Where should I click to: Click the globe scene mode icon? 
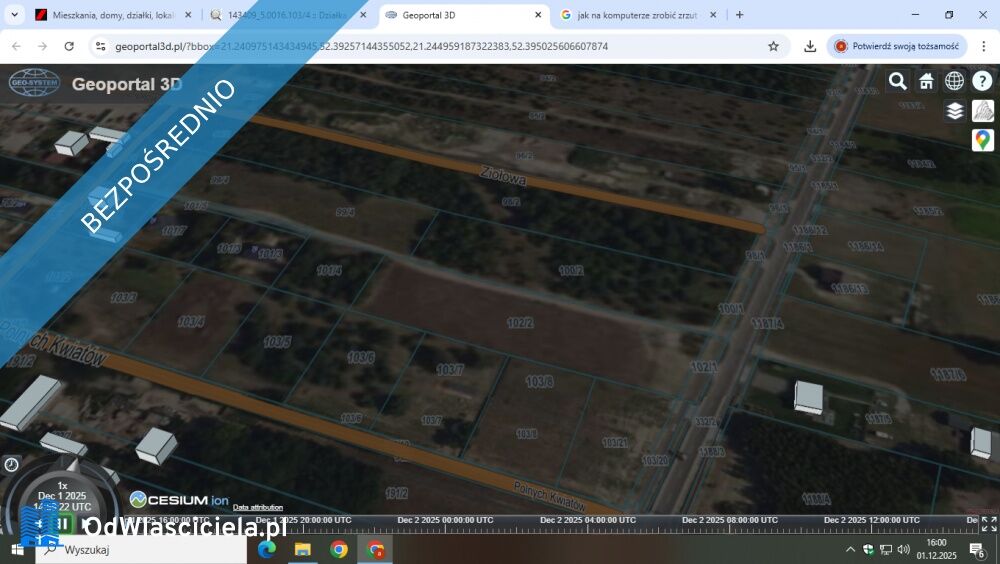click(x=954, y=81)
